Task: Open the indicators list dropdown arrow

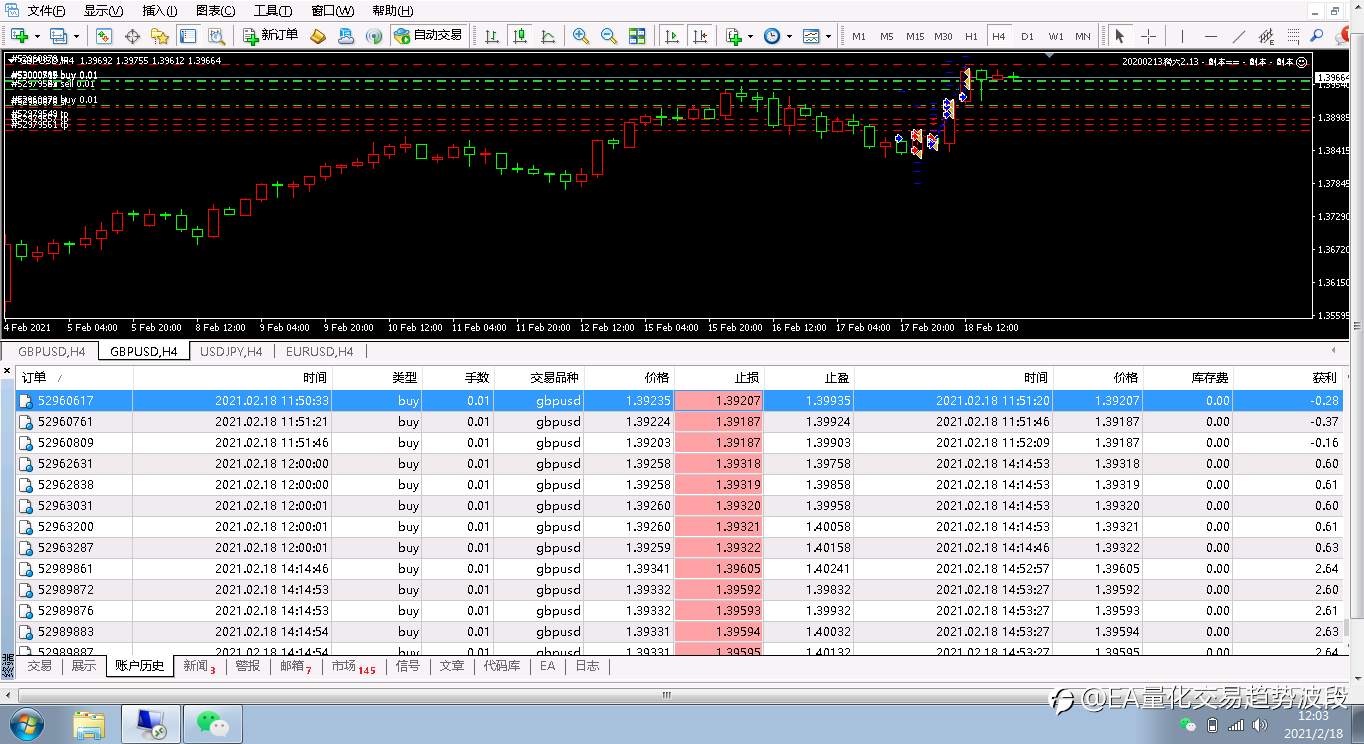Action: coord(750,37)
